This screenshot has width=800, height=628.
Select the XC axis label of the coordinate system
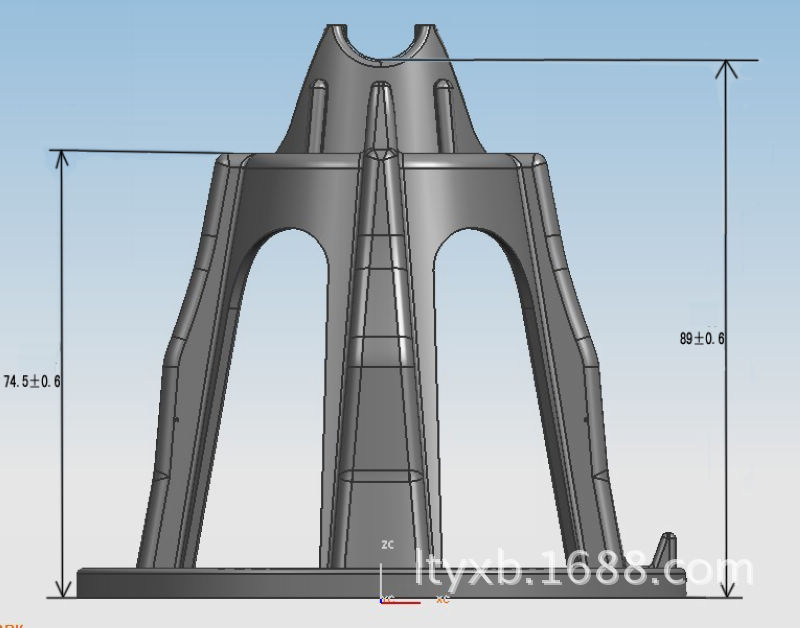click(442, 599)
